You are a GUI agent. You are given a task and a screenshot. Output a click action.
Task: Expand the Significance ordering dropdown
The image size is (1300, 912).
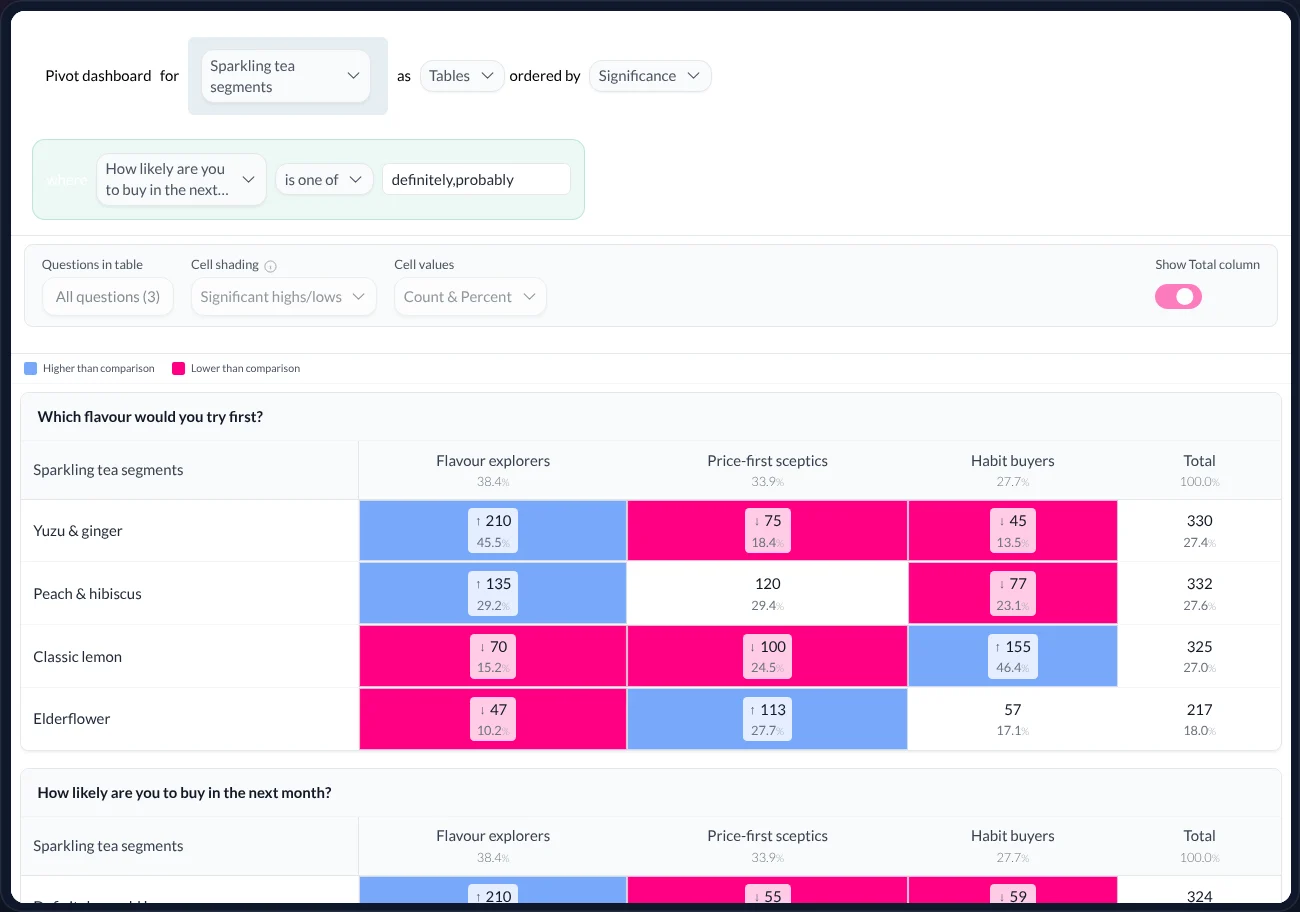click(x=650, y=76)
